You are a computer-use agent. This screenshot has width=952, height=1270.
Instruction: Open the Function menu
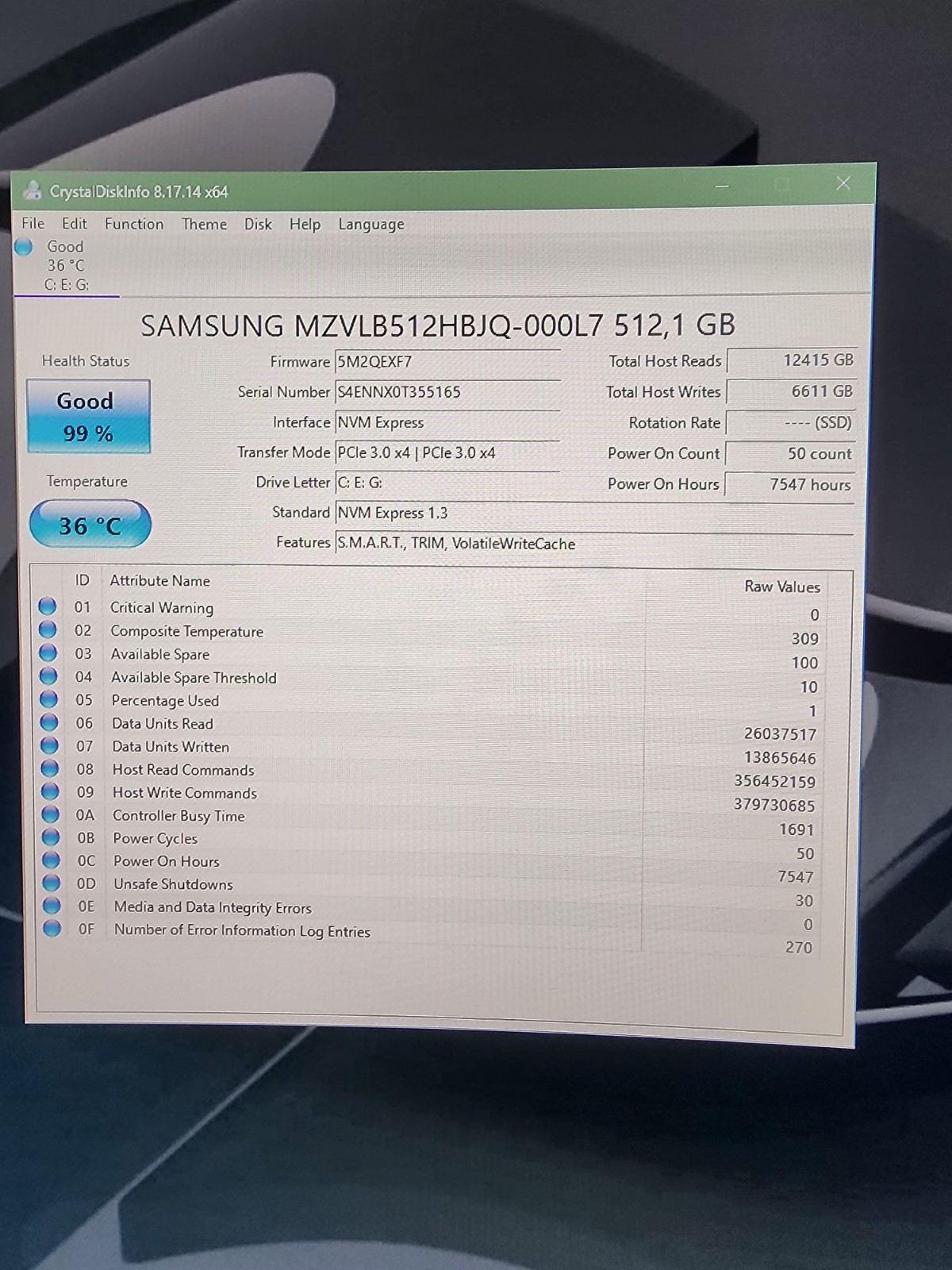(134, 224)
